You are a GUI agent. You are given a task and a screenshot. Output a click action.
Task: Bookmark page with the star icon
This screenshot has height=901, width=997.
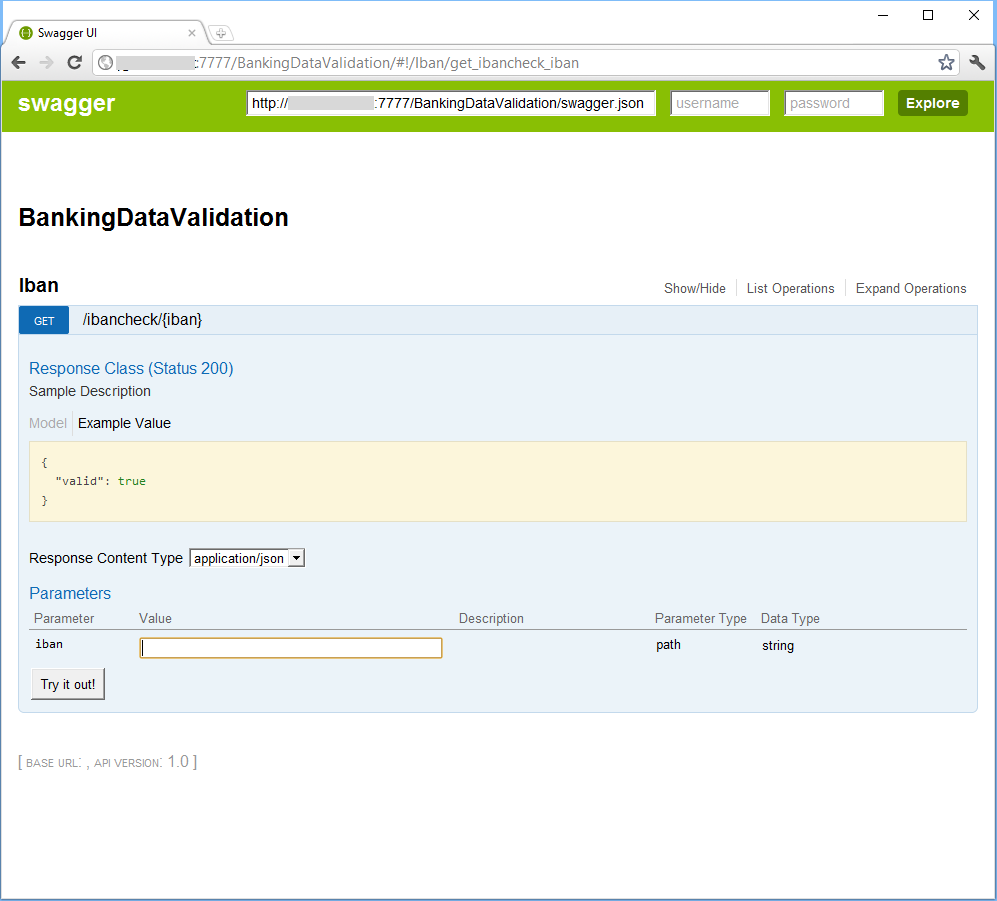click(945, 63)
